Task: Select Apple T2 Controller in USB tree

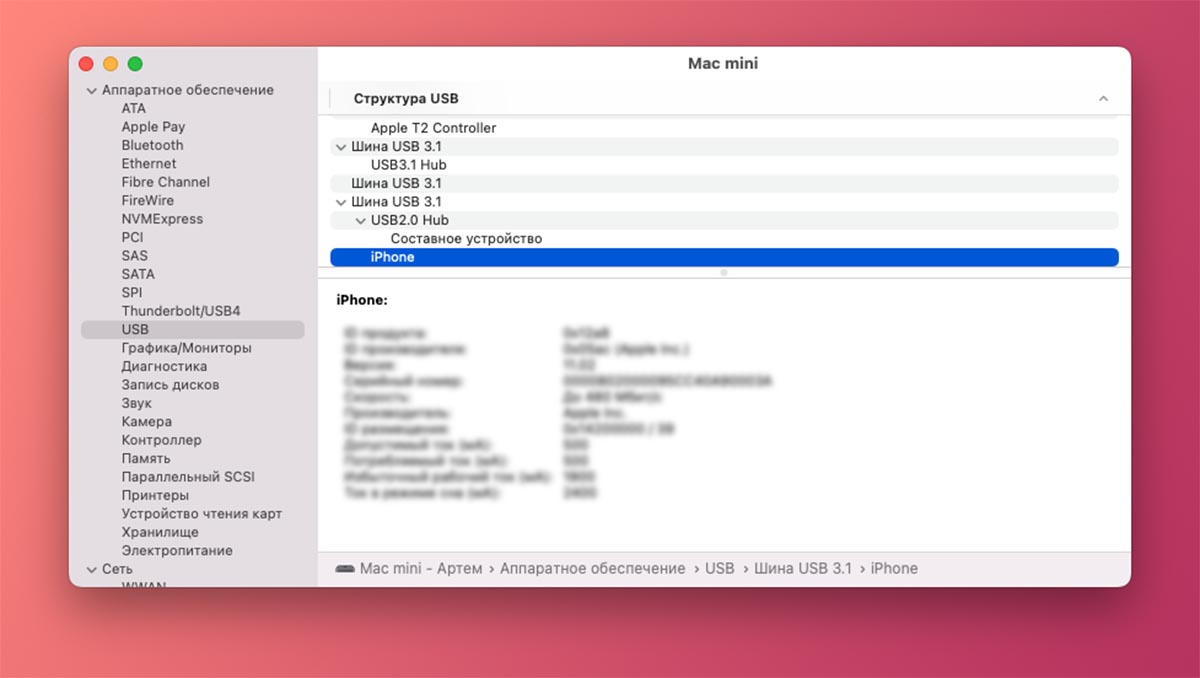Action: click(x=433, y=128)
